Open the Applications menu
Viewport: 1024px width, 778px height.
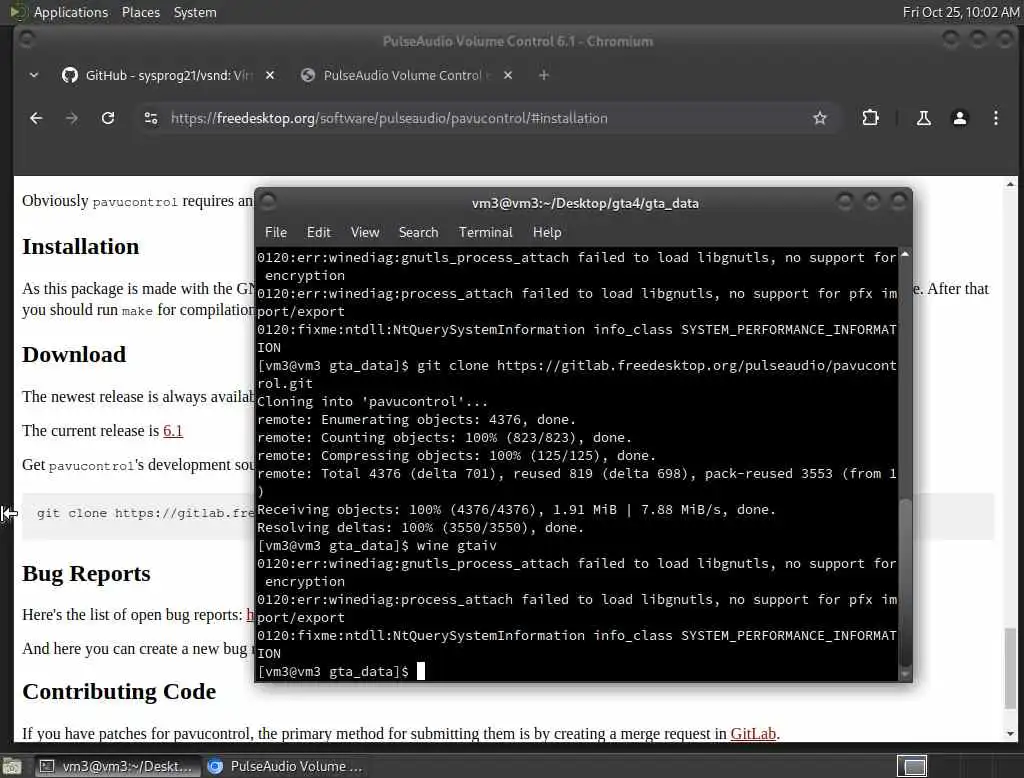click(x=71, y=12)
